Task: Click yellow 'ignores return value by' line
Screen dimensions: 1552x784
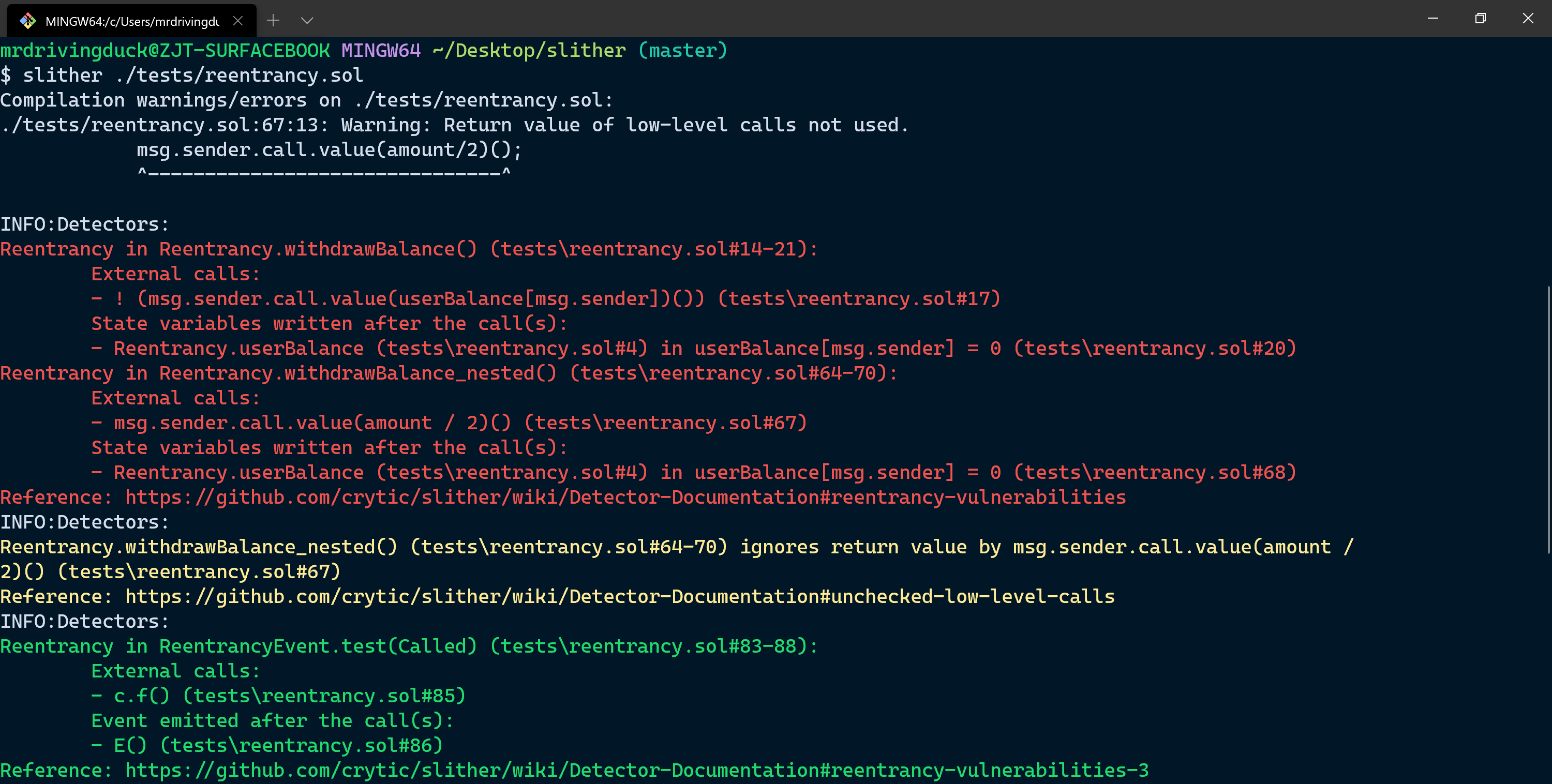Action: [677, 547]
